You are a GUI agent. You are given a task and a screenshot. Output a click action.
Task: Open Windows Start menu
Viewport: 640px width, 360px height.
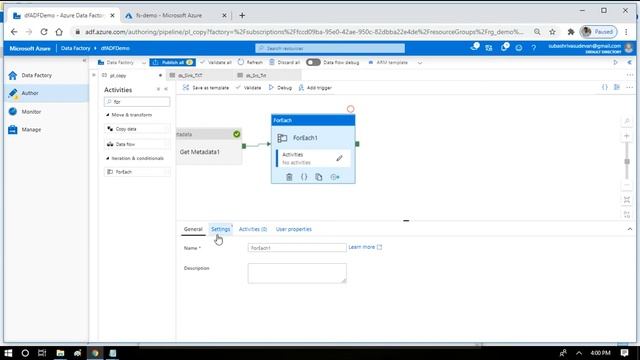[8, 353]
